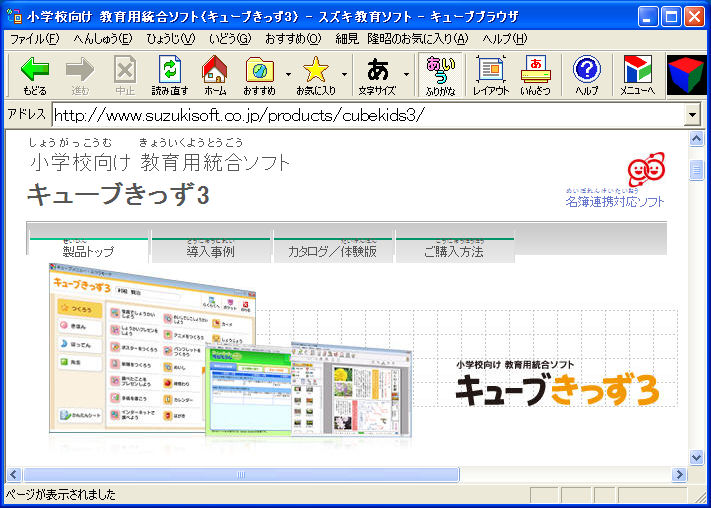The width and height of the screenshot is (711, 508).
Task: Maximize the browser window
Action: 671,17
